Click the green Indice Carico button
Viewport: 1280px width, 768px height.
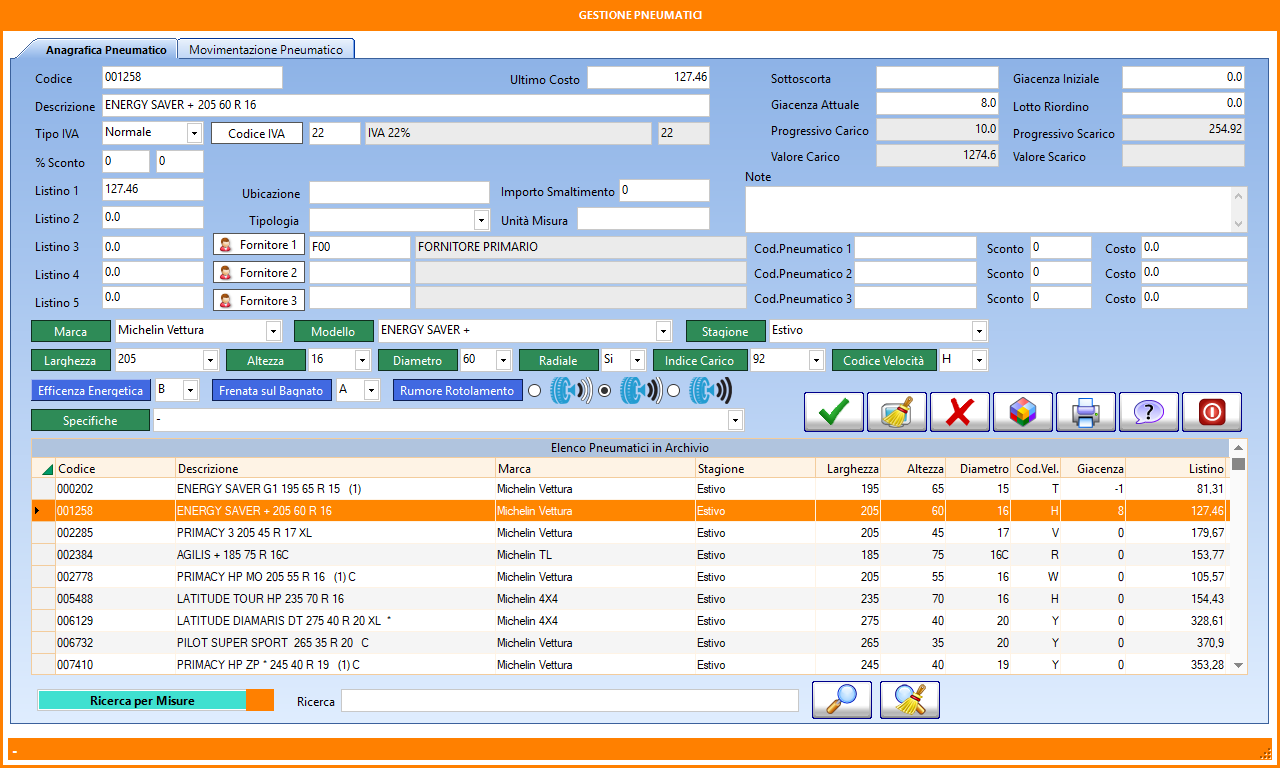700,360
